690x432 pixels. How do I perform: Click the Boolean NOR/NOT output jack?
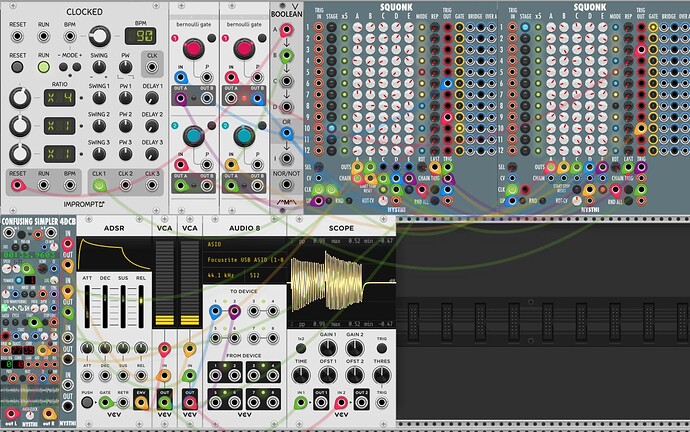(x=286, y=185)
